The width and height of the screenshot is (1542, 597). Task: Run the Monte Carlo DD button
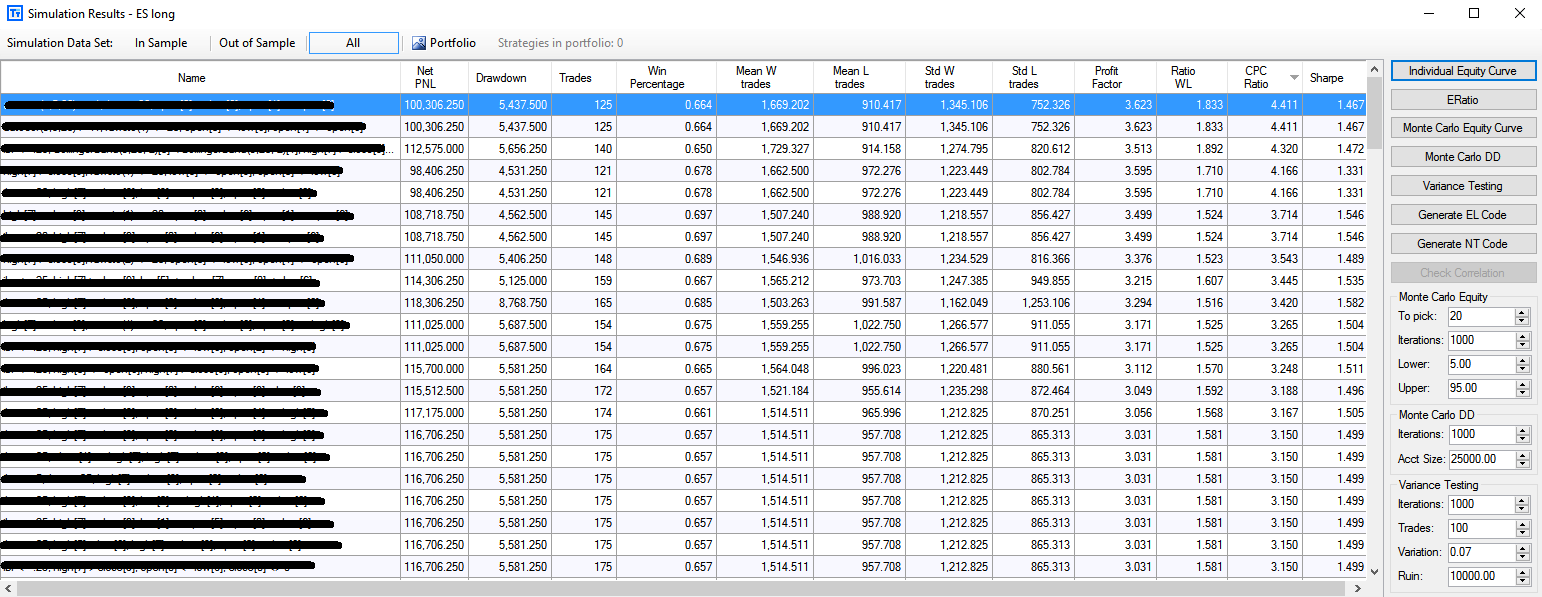click(1463, 157)
